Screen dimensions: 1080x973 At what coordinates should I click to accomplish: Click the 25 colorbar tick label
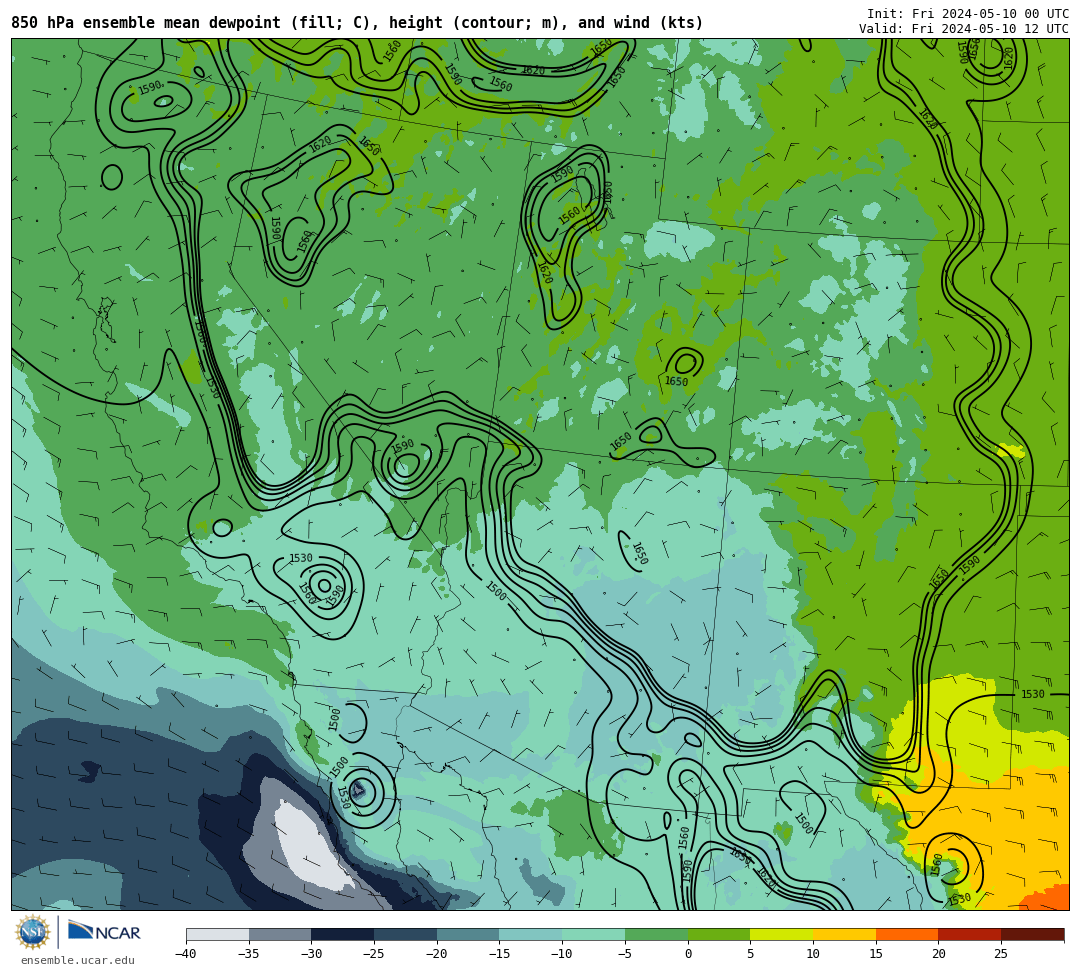coord(1001,954)
